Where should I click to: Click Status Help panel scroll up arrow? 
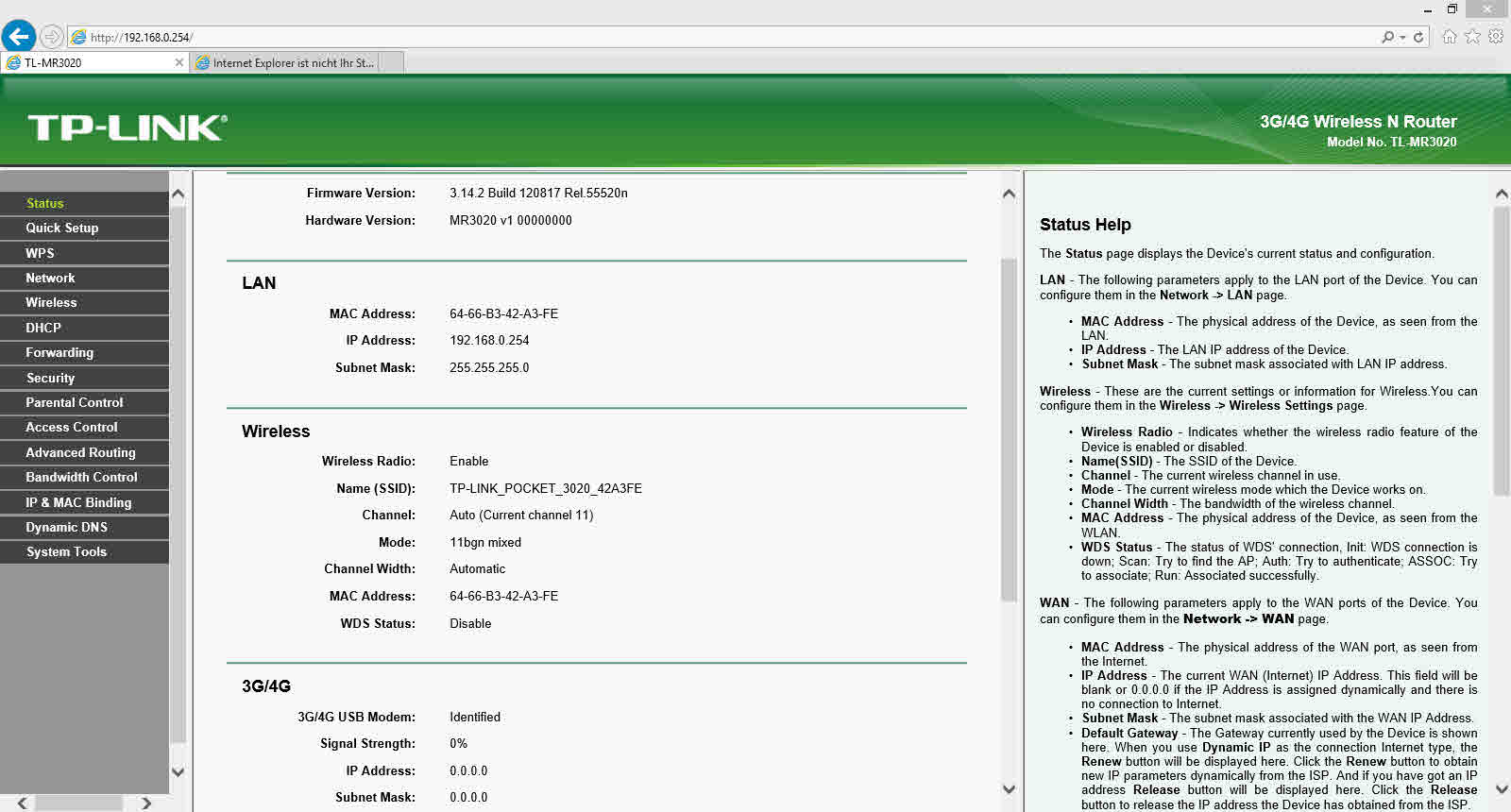(1502, 194)
